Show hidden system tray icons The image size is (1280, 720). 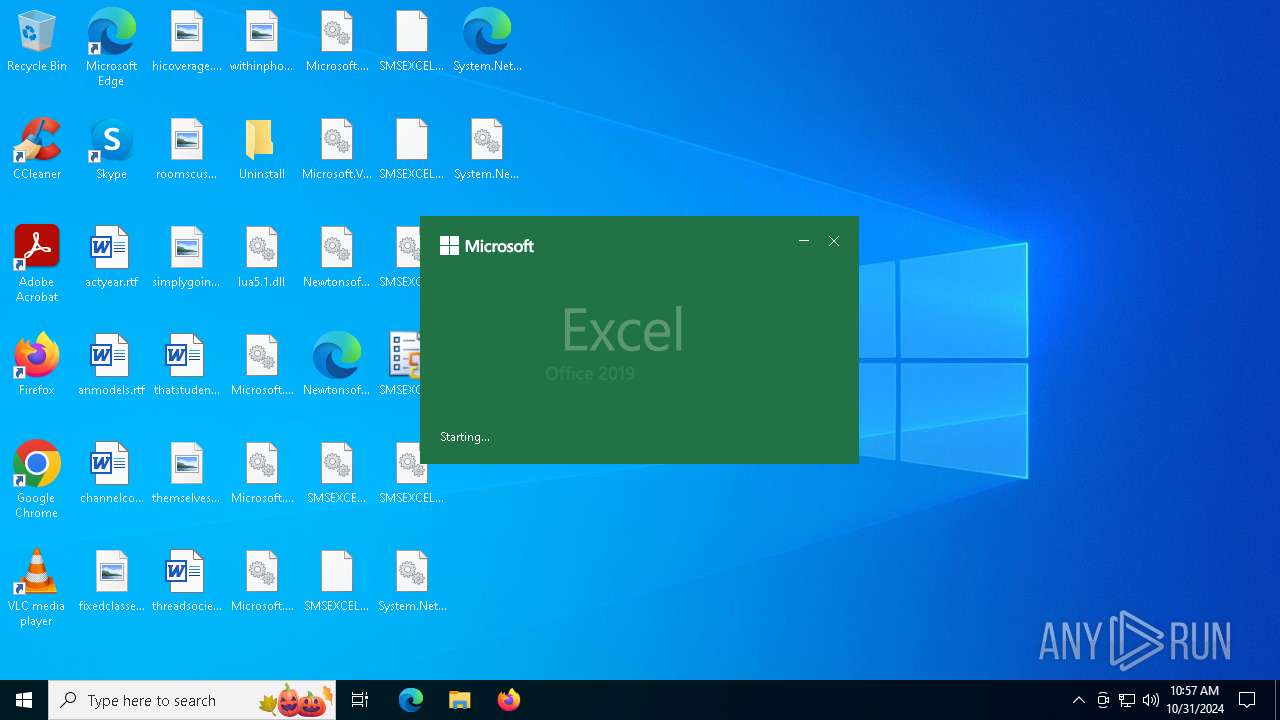click(1078, 700)
